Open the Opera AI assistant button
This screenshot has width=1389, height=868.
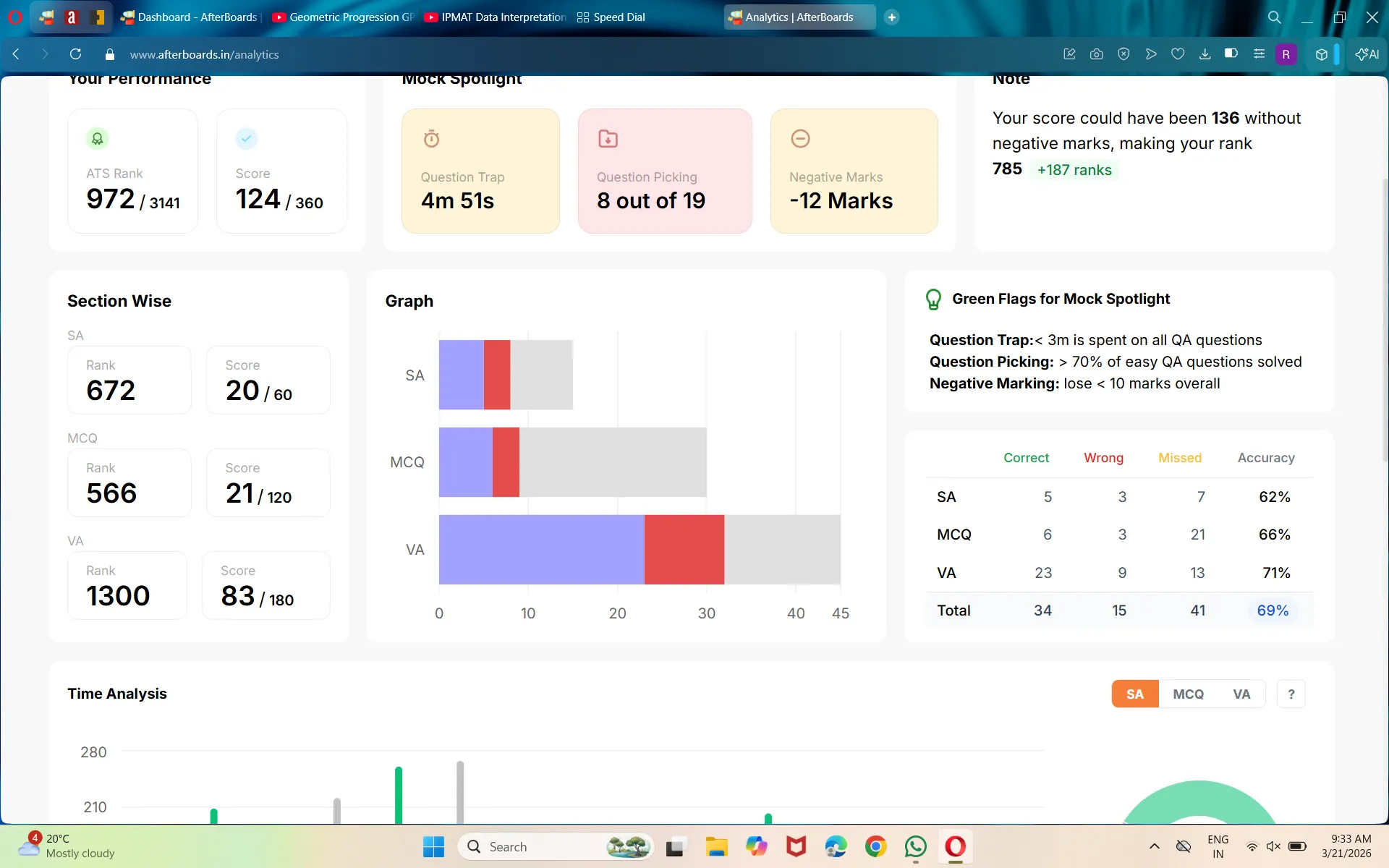(x=1367, y=54)
